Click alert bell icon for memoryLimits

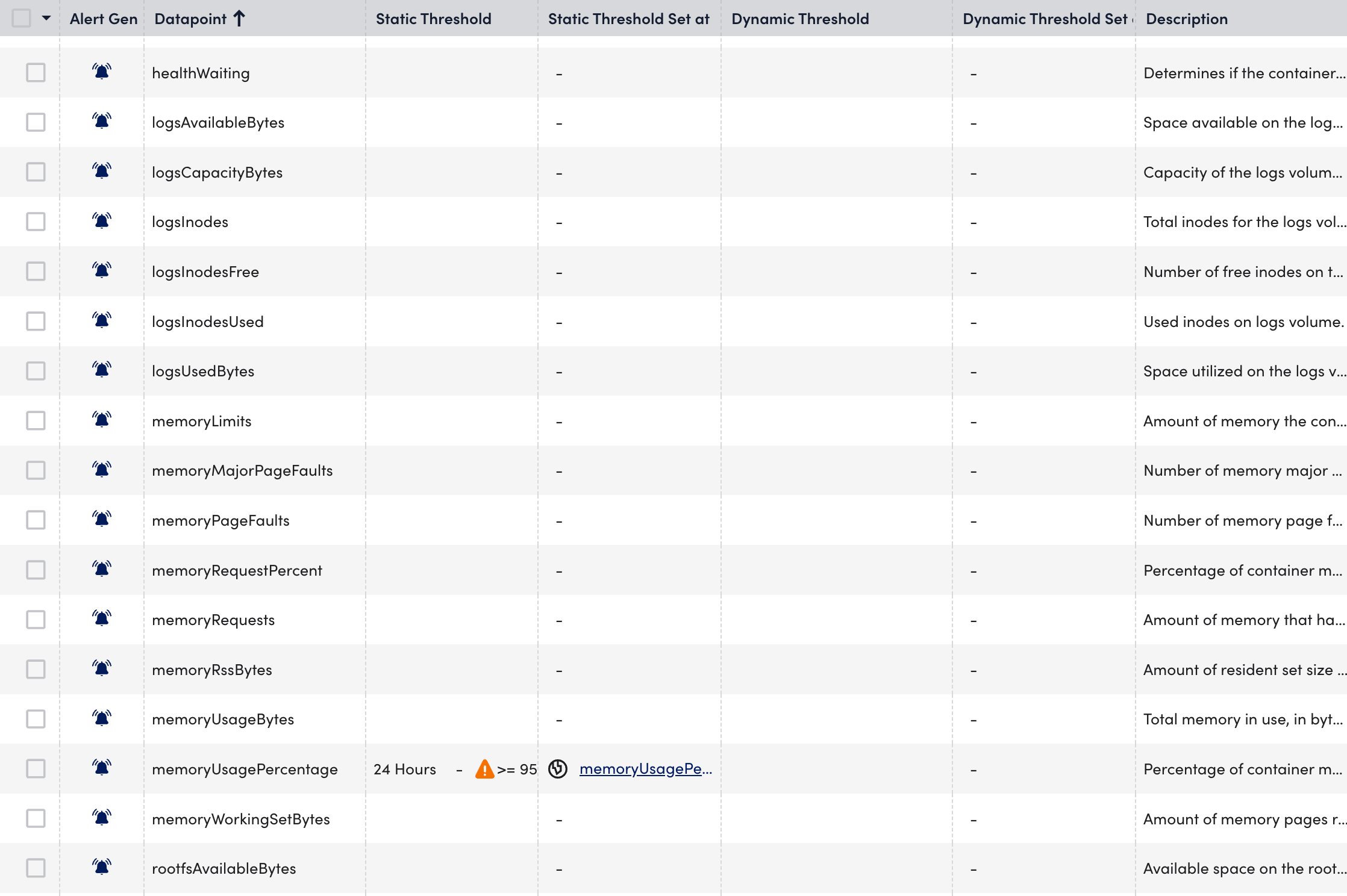102,420
